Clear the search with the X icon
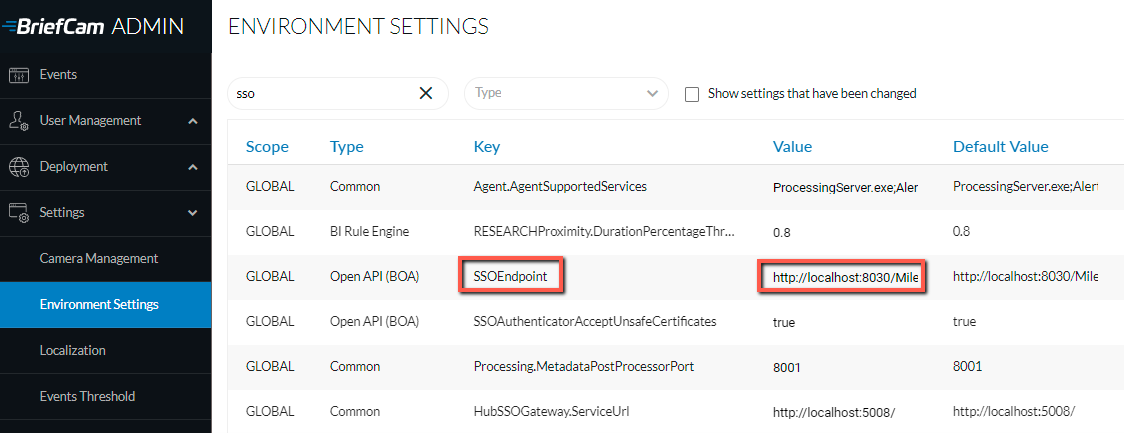 click(x=426, y=93)
